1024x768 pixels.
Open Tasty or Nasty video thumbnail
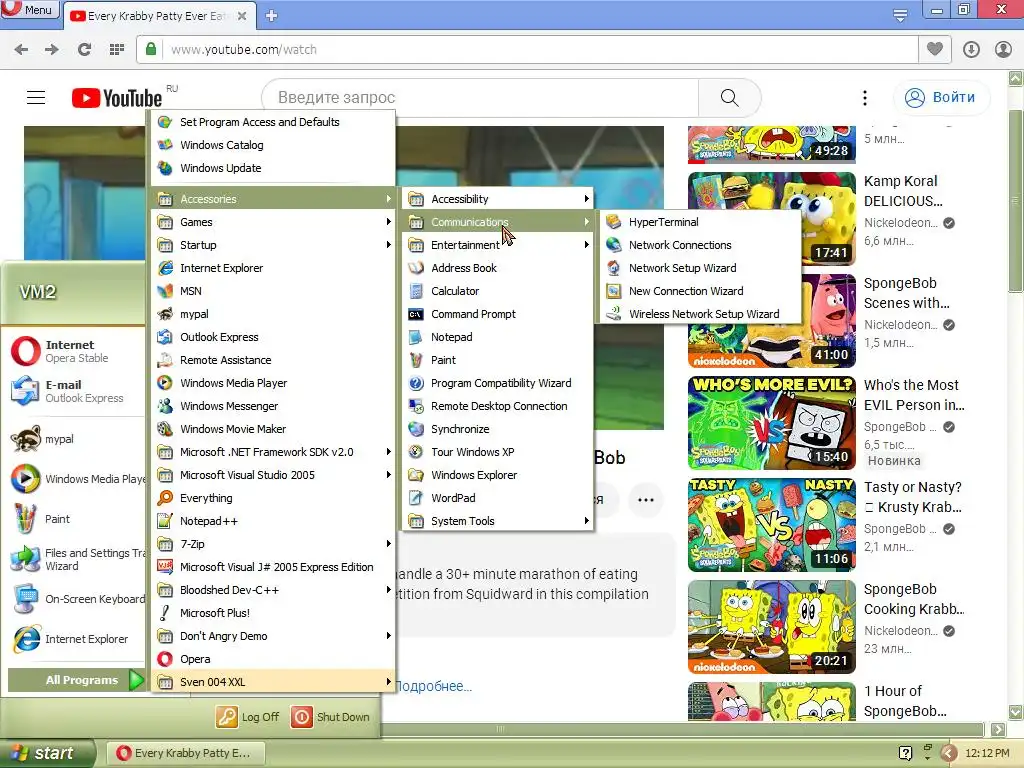click(771, 524)
